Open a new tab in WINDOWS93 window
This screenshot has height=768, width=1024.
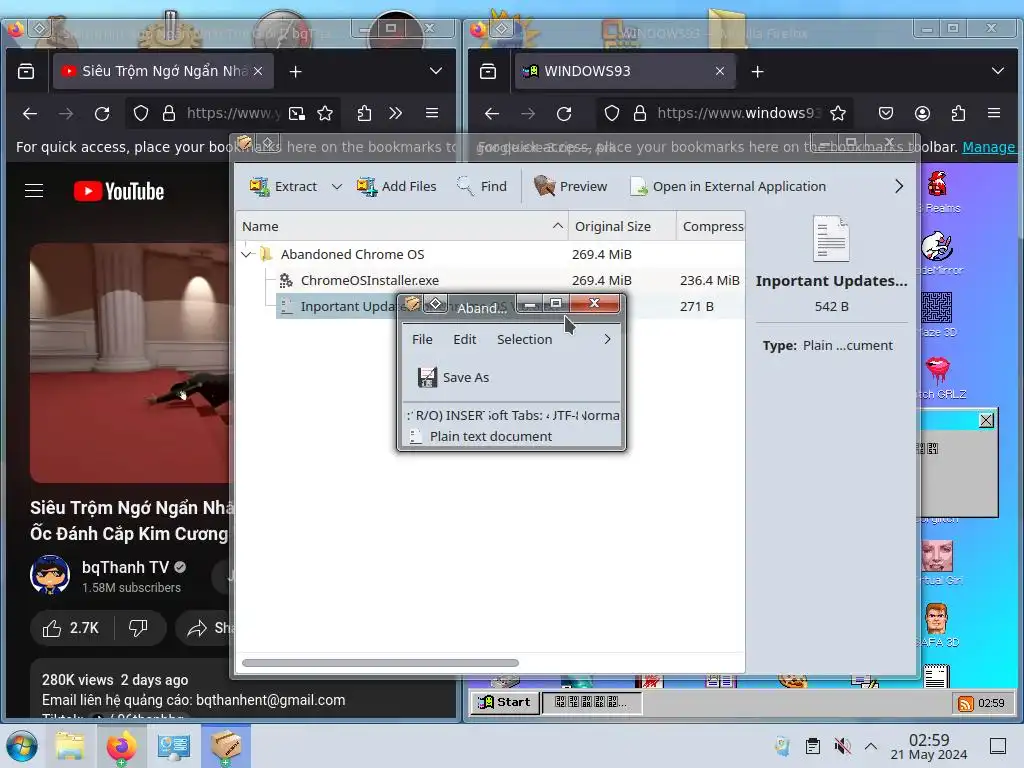point(758,72)
